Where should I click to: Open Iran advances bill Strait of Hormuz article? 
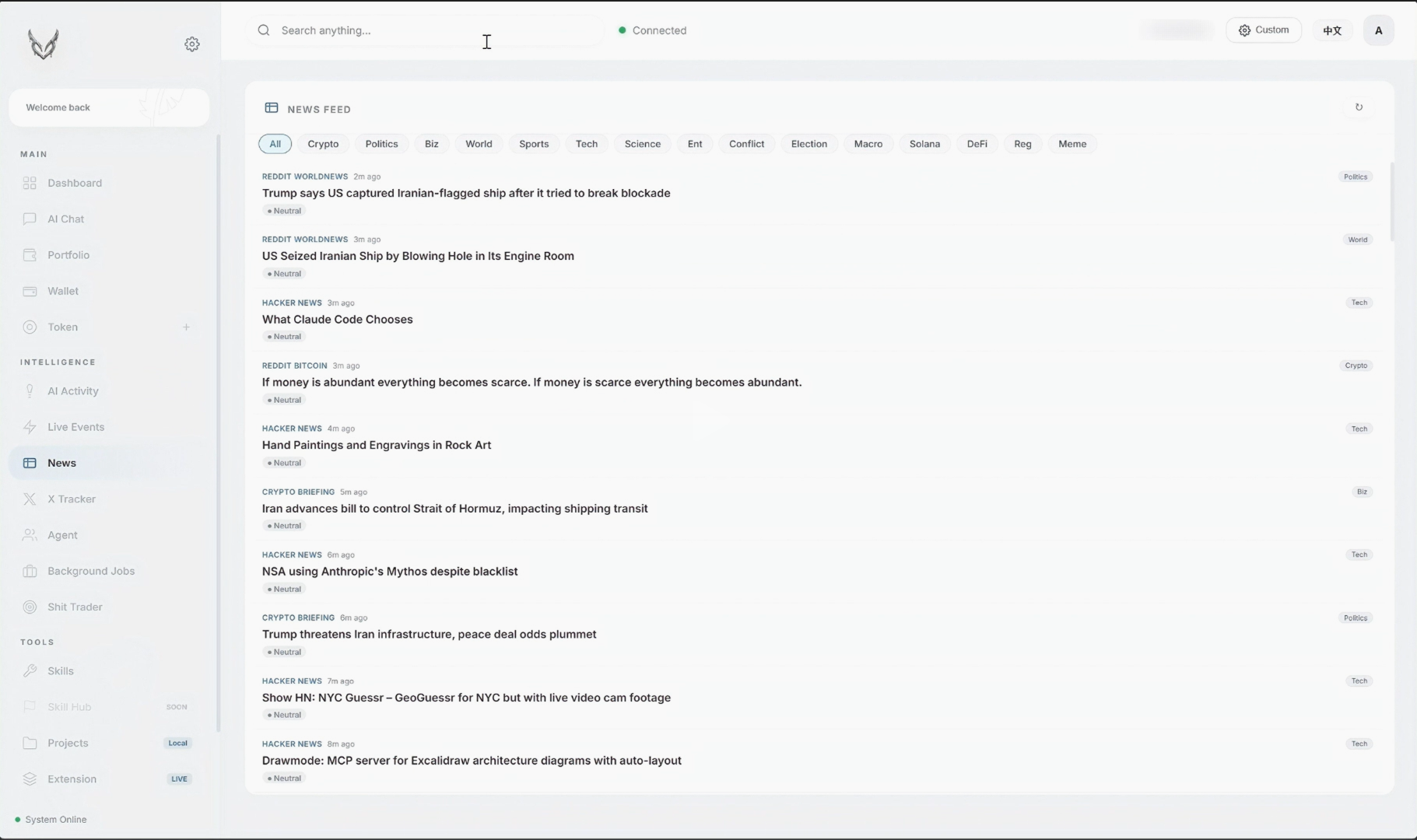coord(455,509)
